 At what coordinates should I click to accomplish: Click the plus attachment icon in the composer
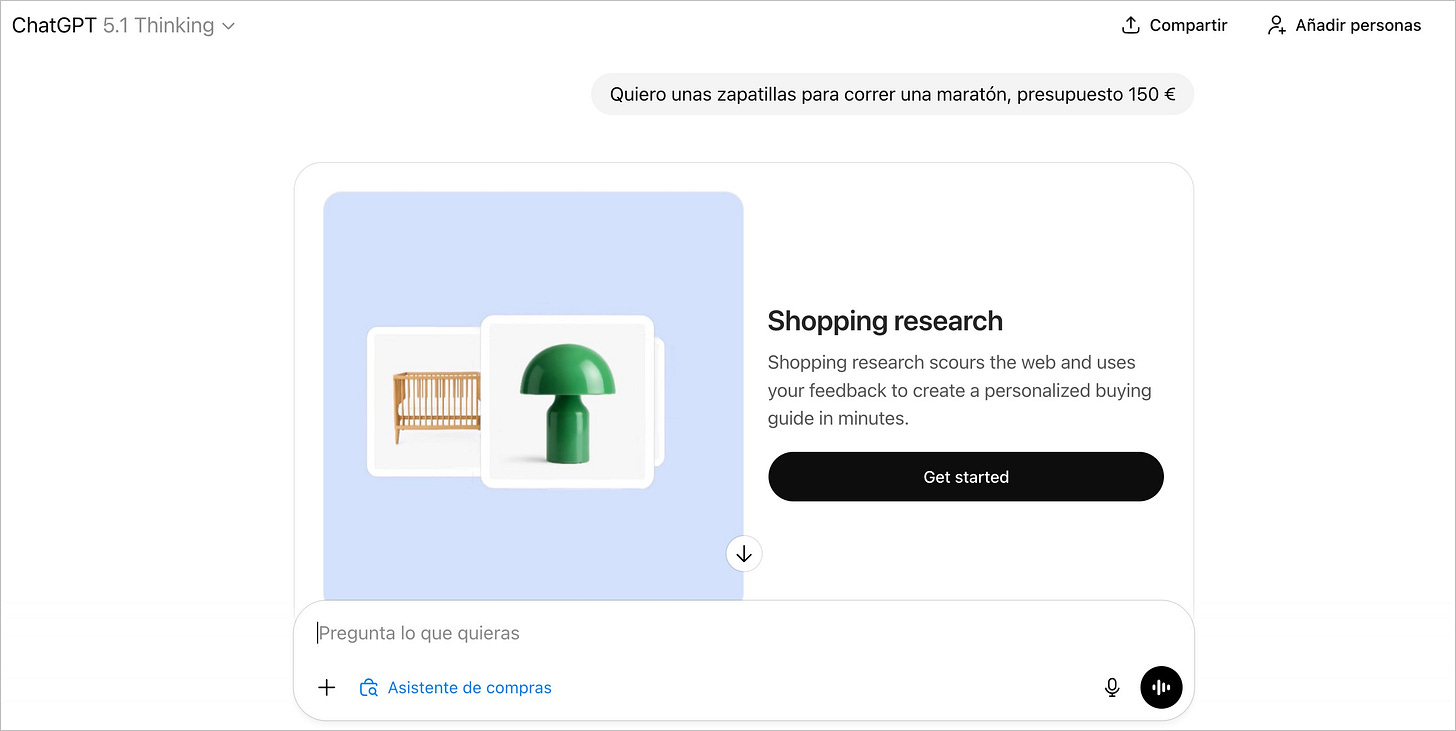[x=326, y=687]
